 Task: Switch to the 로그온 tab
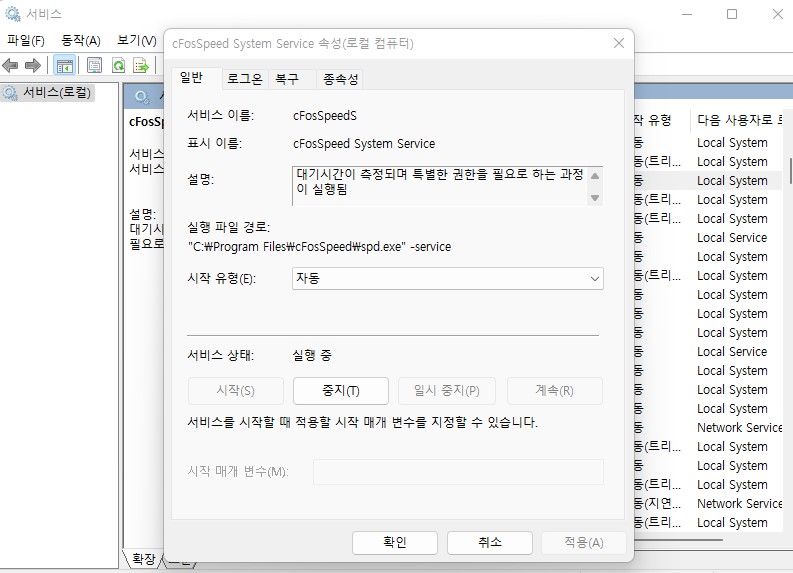coord(245,79)
